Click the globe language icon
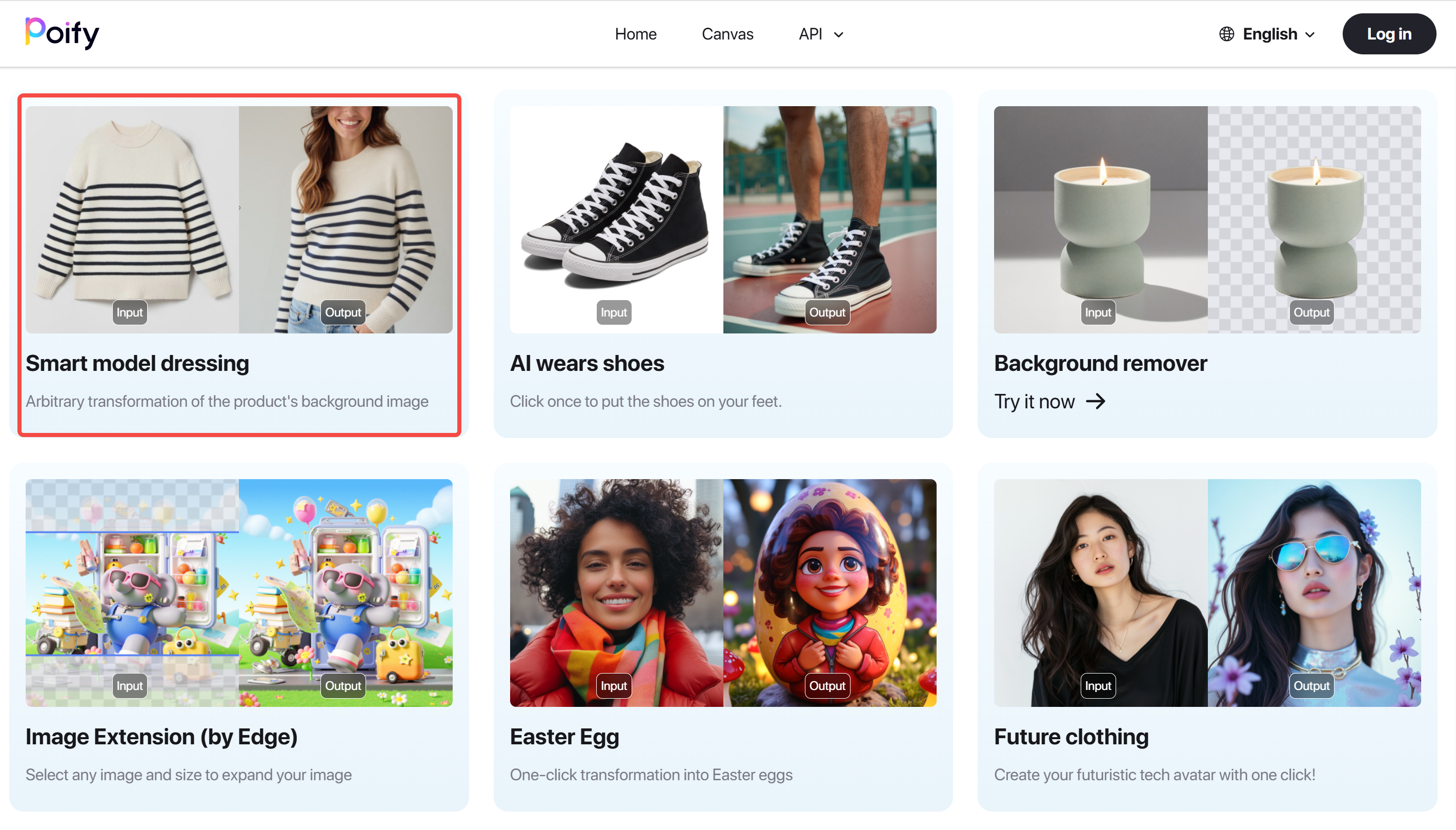Viewport: 1456px width, 830px height. coord(1226,34)
